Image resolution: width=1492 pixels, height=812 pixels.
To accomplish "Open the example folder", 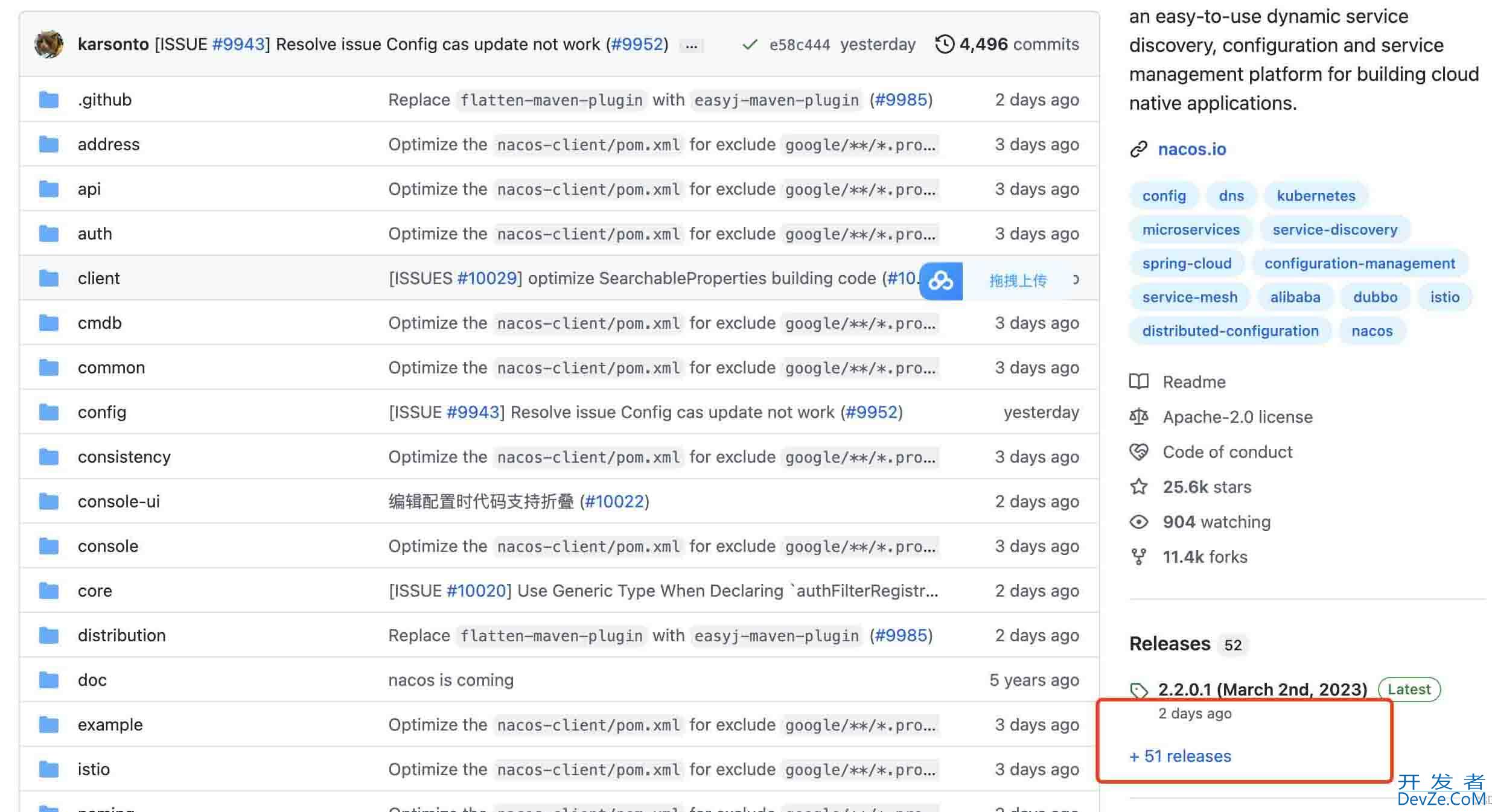I will [x=110, y=725].
